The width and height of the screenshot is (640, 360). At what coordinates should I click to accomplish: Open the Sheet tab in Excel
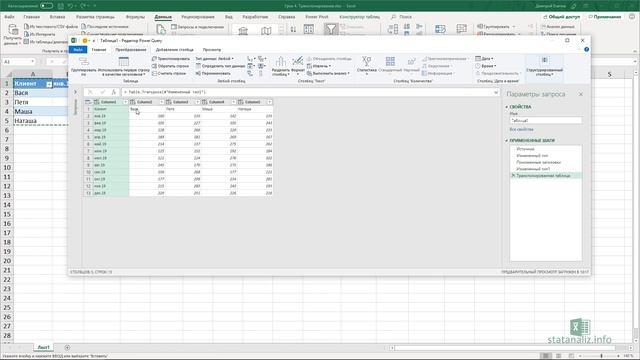pos(43,347)
